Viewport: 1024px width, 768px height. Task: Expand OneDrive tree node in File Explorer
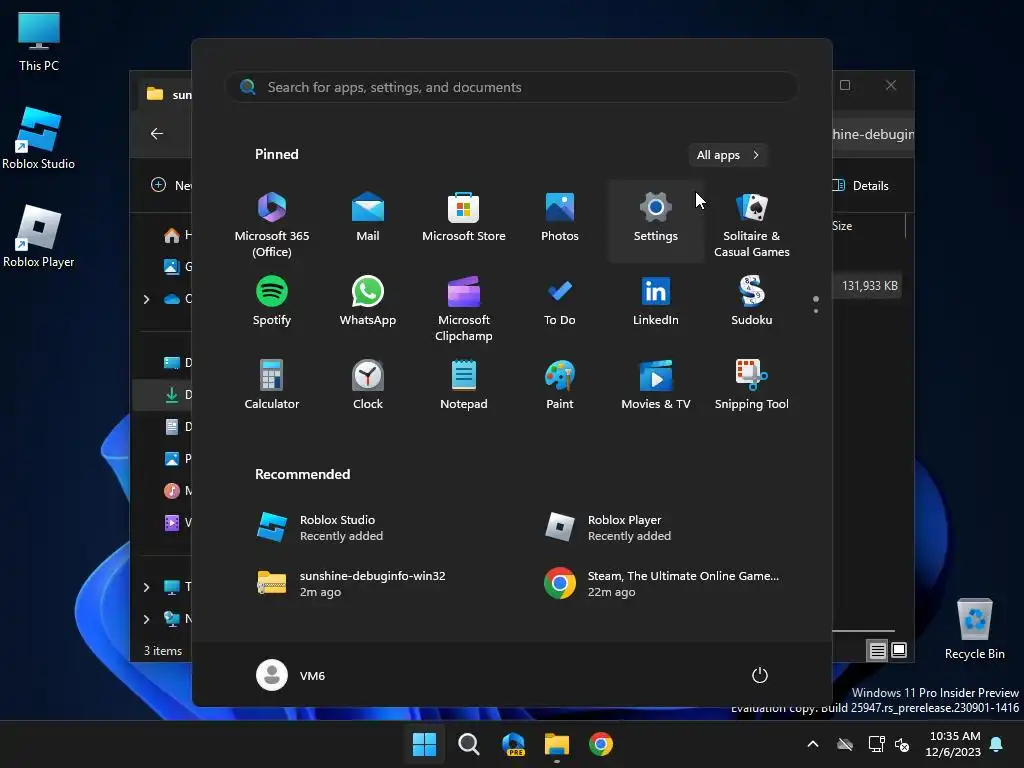click(x=146, y=299)
